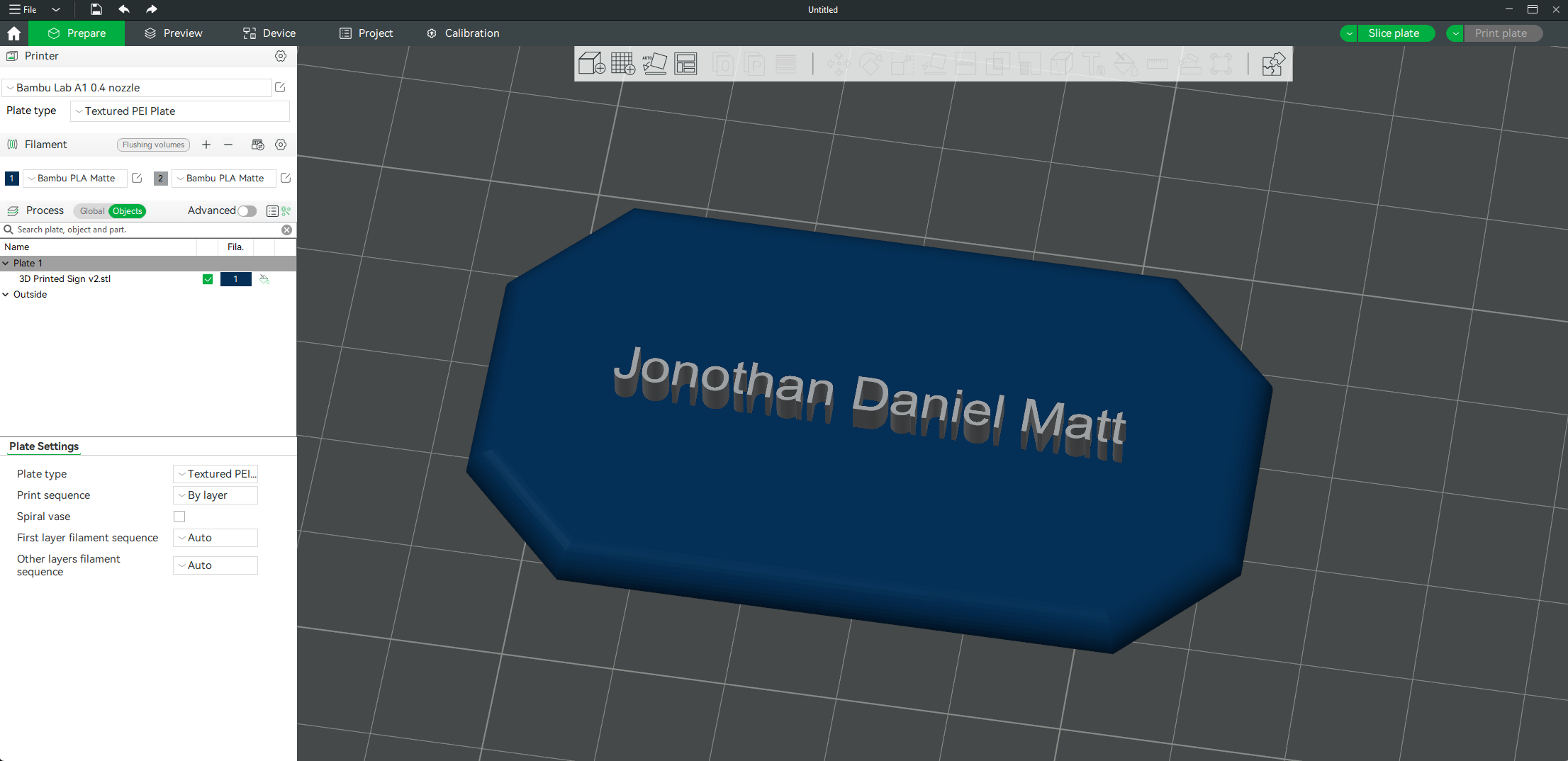Toggle the Spiral vase checkbox
This screenshot has height=761, width=1568.
pos(179,517)
